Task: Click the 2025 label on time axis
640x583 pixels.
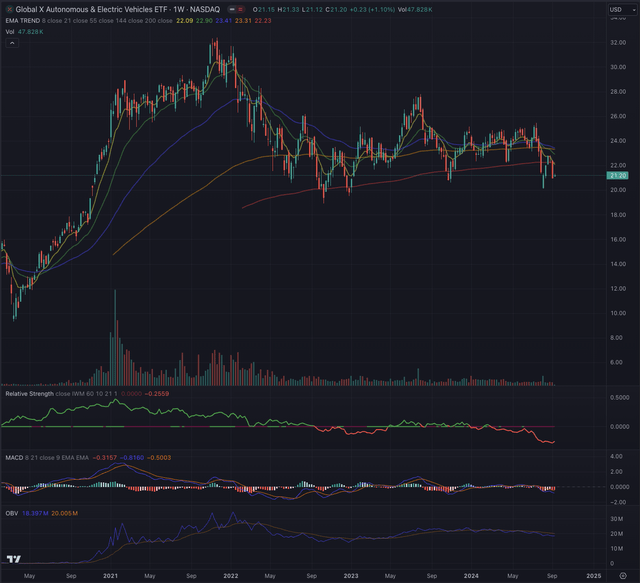Action: [594, 576]
